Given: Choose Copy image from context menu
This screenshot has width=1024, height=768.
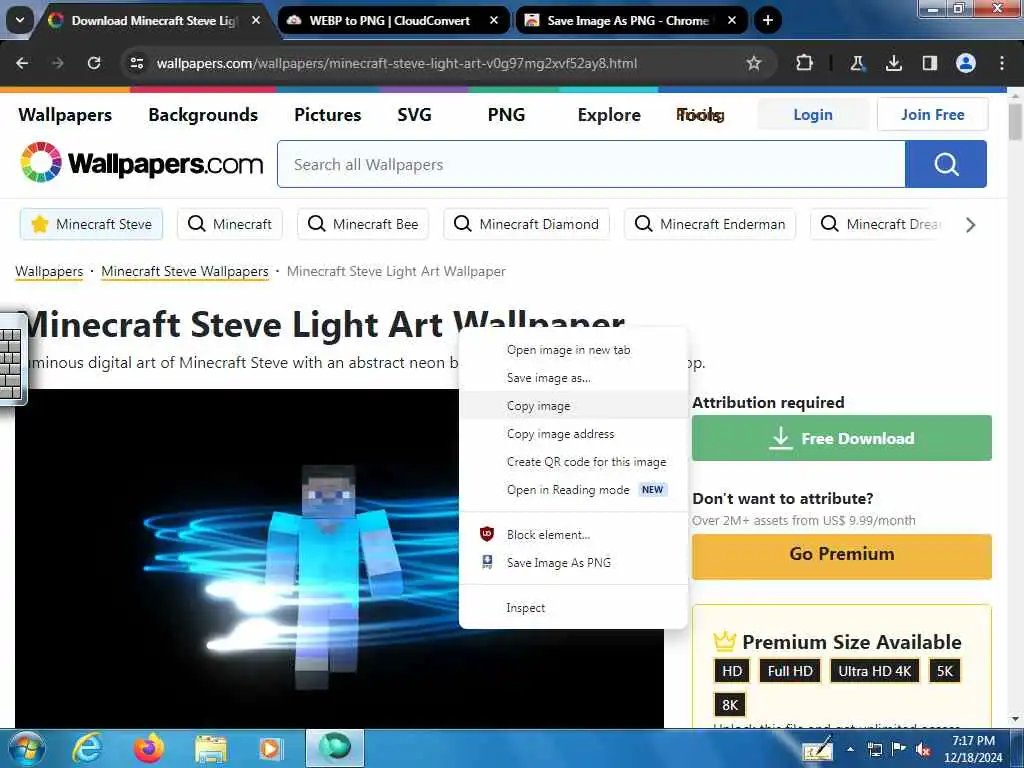Looking at the screenshot, I should click(x=573, y=406).
